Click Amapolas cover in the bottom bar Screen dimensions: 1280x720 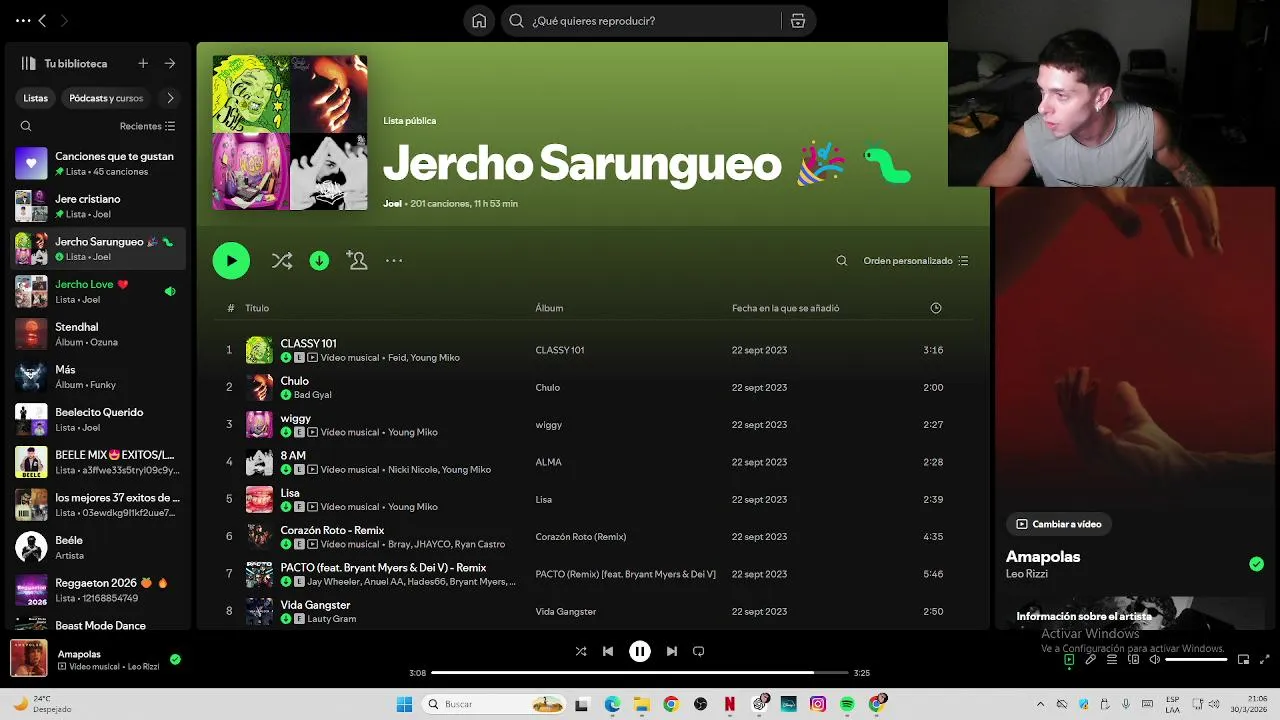pyautogui.click(x=29, y=658)
